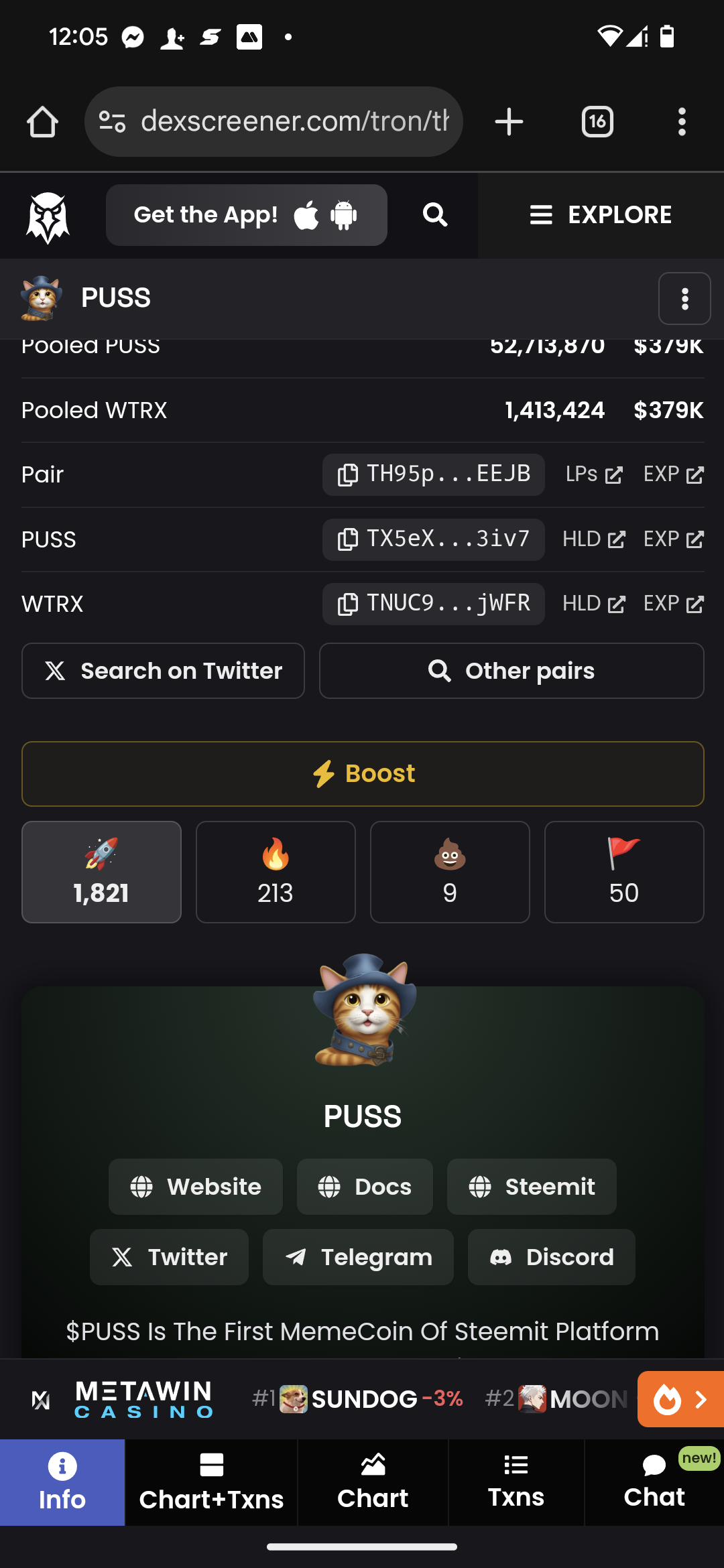
Task: Open Chrome's three-dot overflow menu
Action: pyautogui.click(x=682, y=122)
